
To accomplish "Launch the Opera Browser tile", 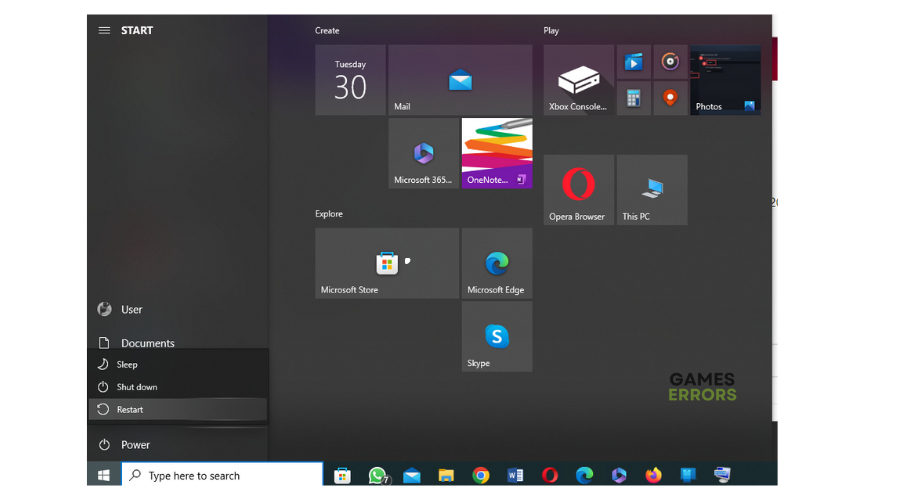I will point(579,190).
